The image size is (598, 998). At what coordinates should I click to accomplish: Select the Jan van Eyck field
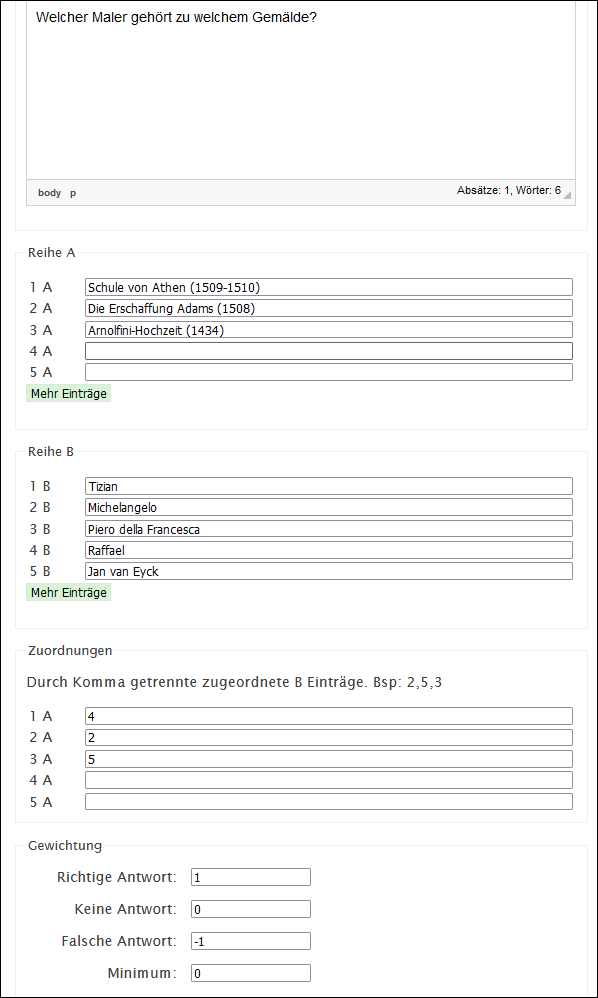[329, 571]
